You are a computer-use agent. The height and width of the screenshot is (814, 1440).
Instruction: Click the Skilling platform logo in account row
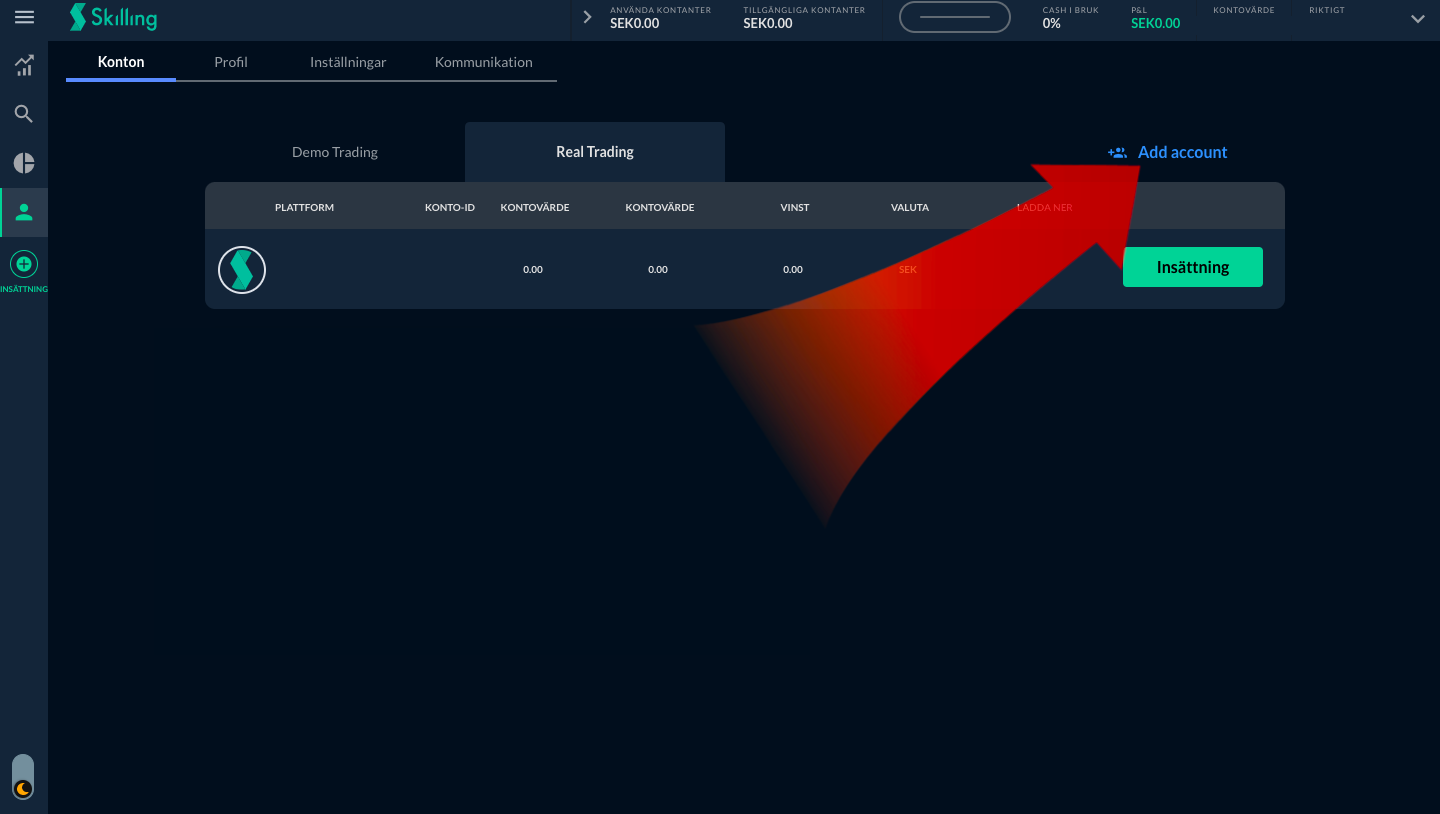(x=242, y=270)
